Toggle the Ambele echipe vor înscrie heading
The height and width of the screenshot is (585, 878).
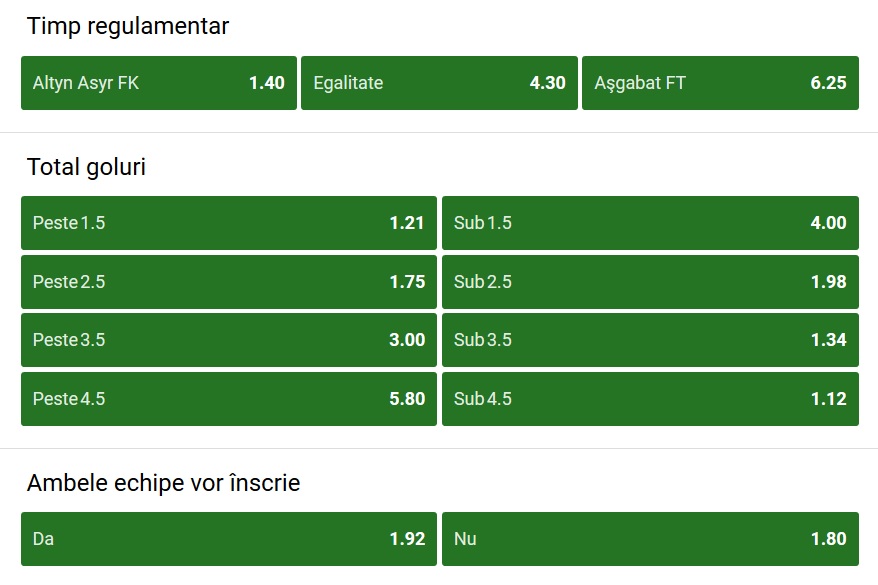[x=164, y=484]
